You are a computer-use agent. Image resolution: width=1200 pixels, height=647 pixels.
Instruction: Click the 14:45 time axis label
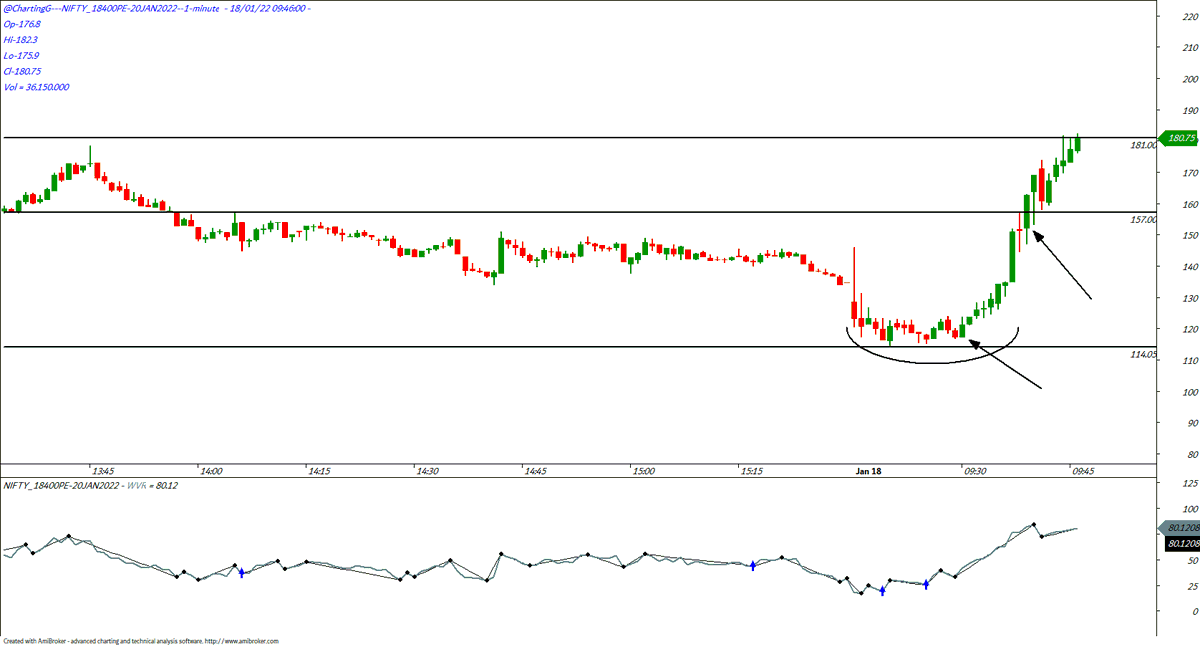(x=535, y=470)
